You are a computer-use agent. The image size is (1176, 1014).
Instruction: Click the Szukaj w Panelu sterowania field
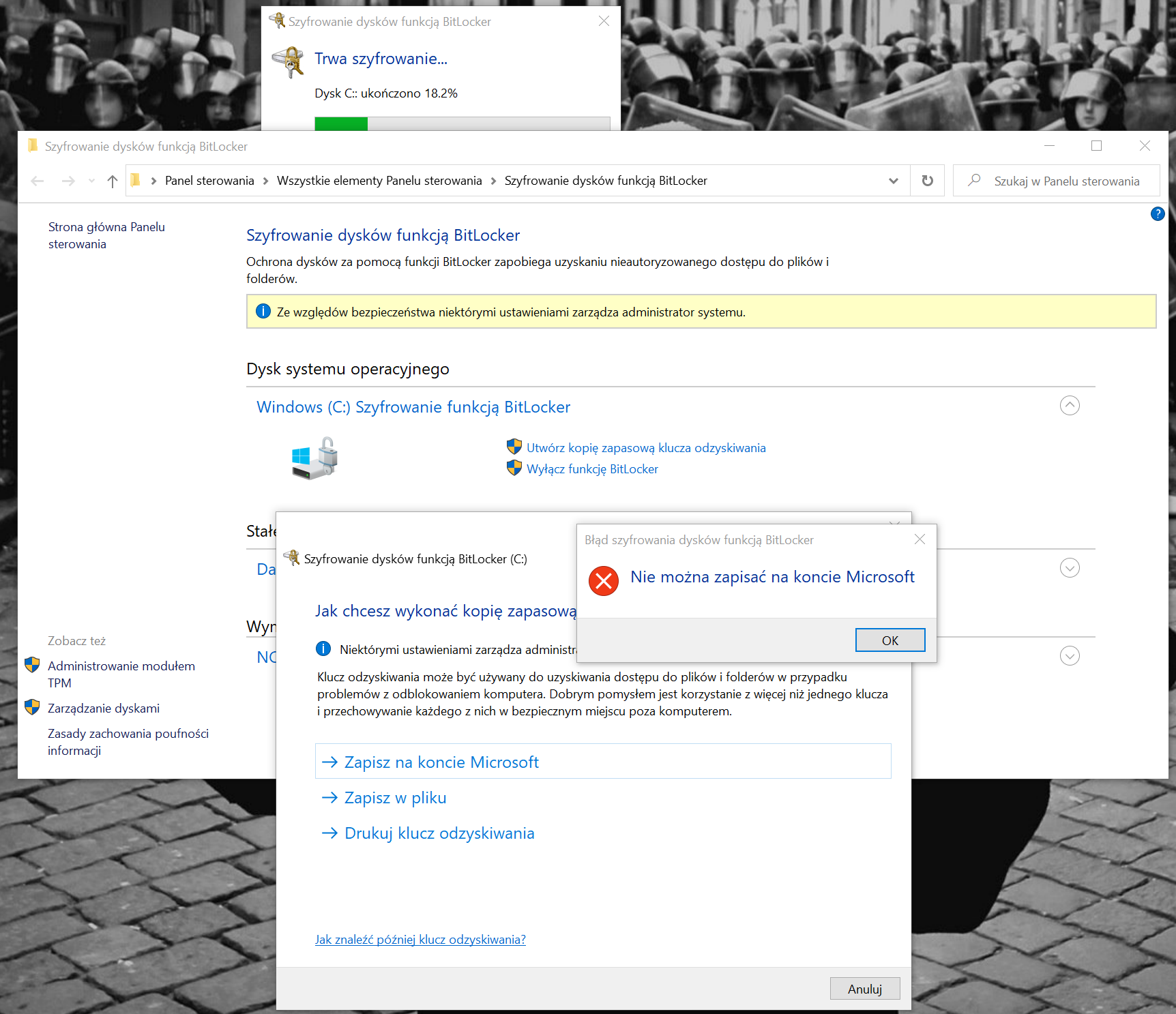pos(1057,181)
